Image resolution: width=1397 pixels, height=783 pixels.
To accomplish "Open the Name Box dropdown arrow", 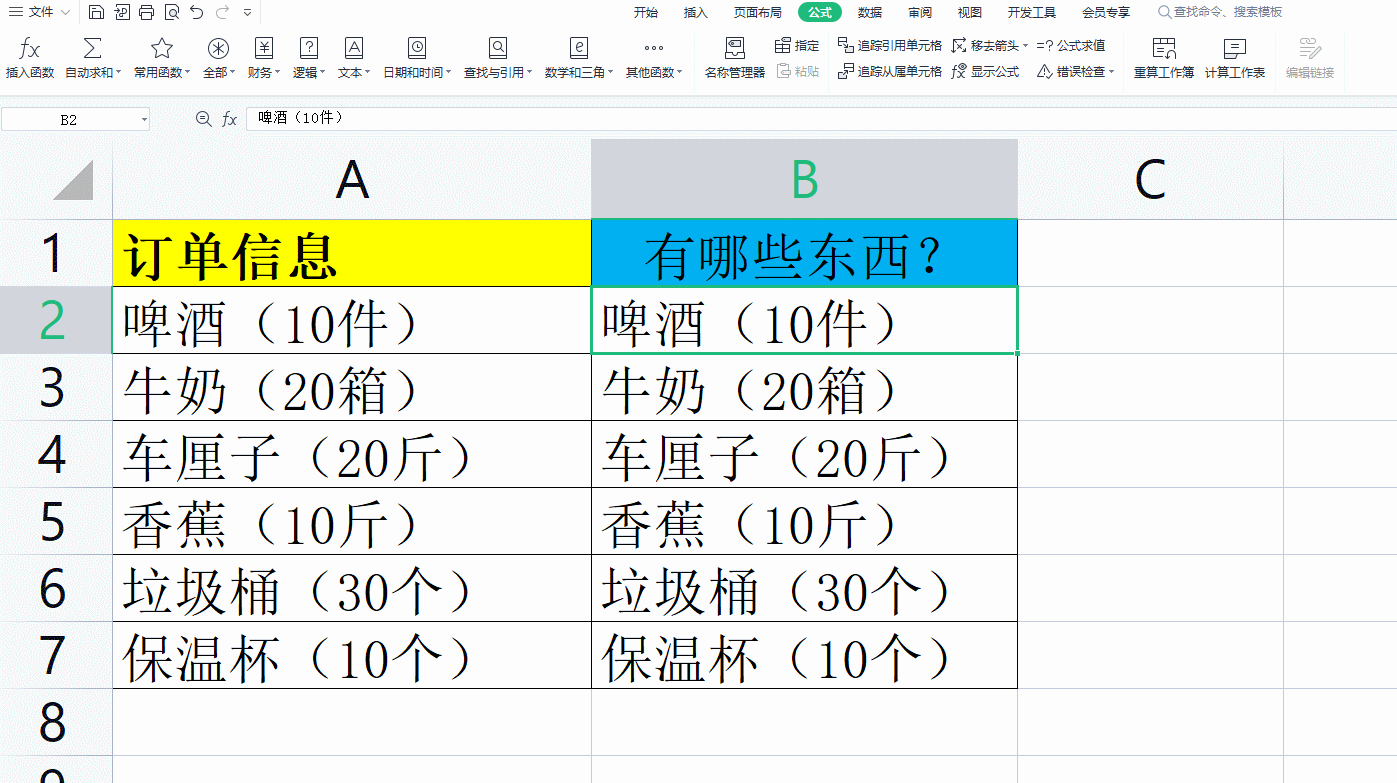I will (x=144, y=119).
